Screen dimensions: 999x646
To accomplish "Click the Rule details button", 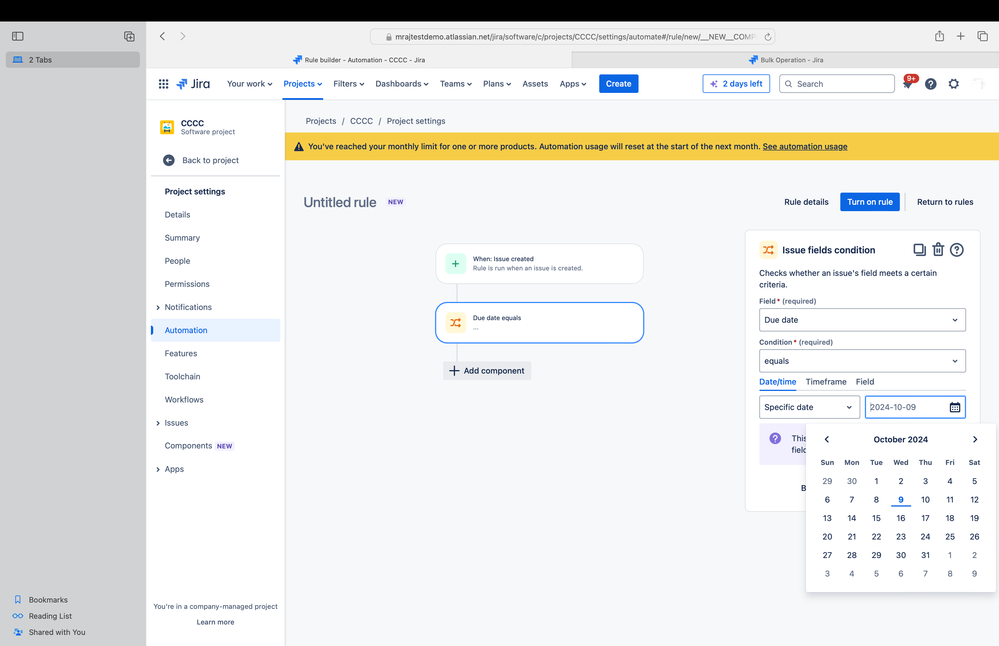I will click(806, 202).
